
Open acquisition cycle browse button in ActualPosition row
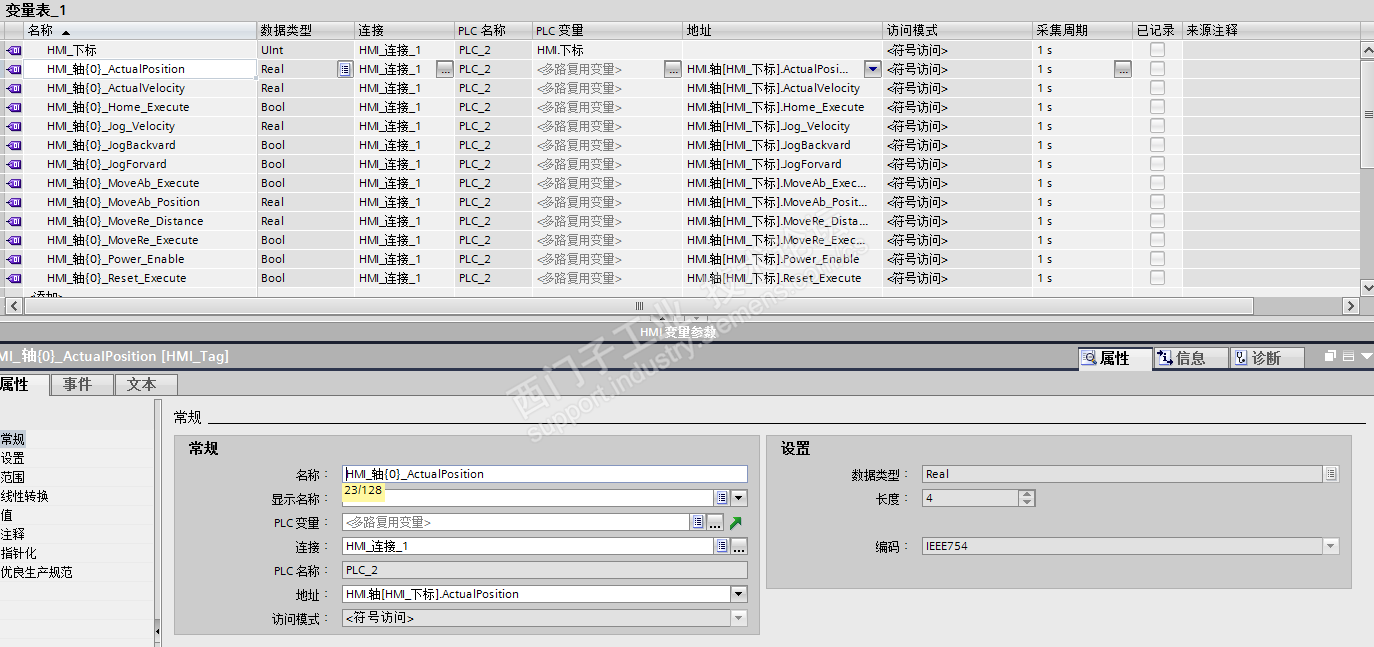1123,69
